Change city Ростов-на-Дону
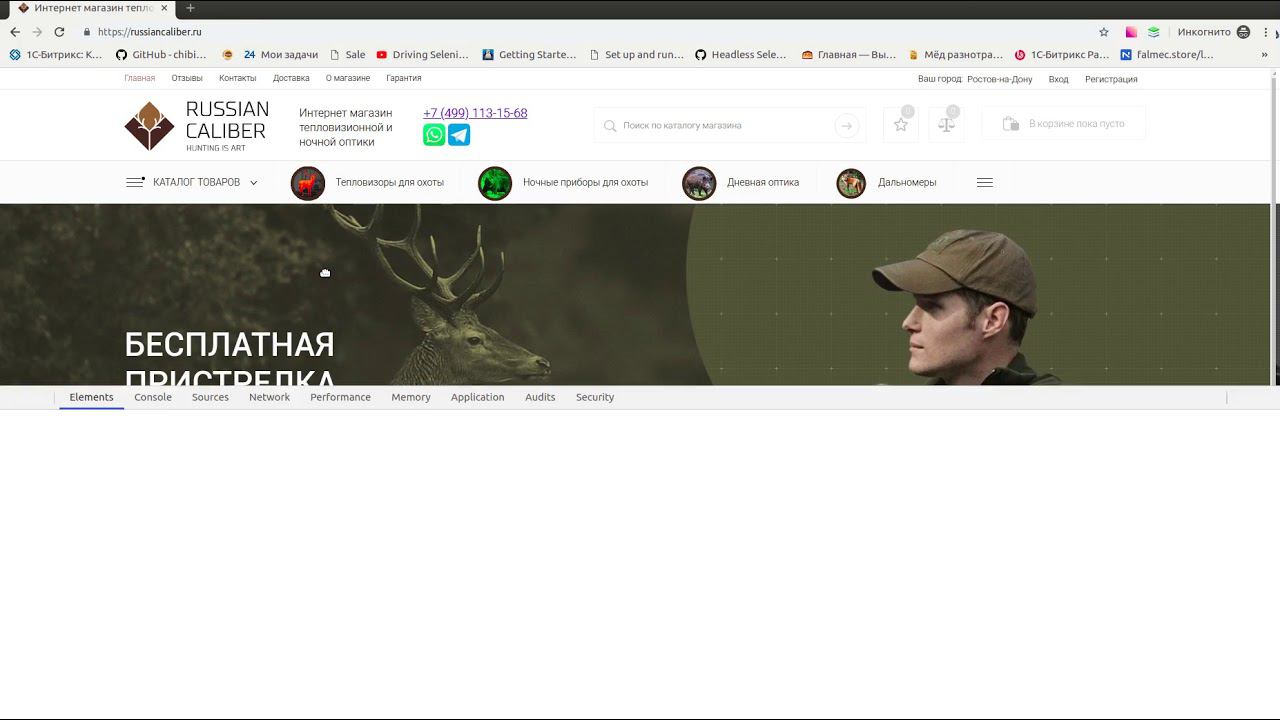 (1000, 79)
